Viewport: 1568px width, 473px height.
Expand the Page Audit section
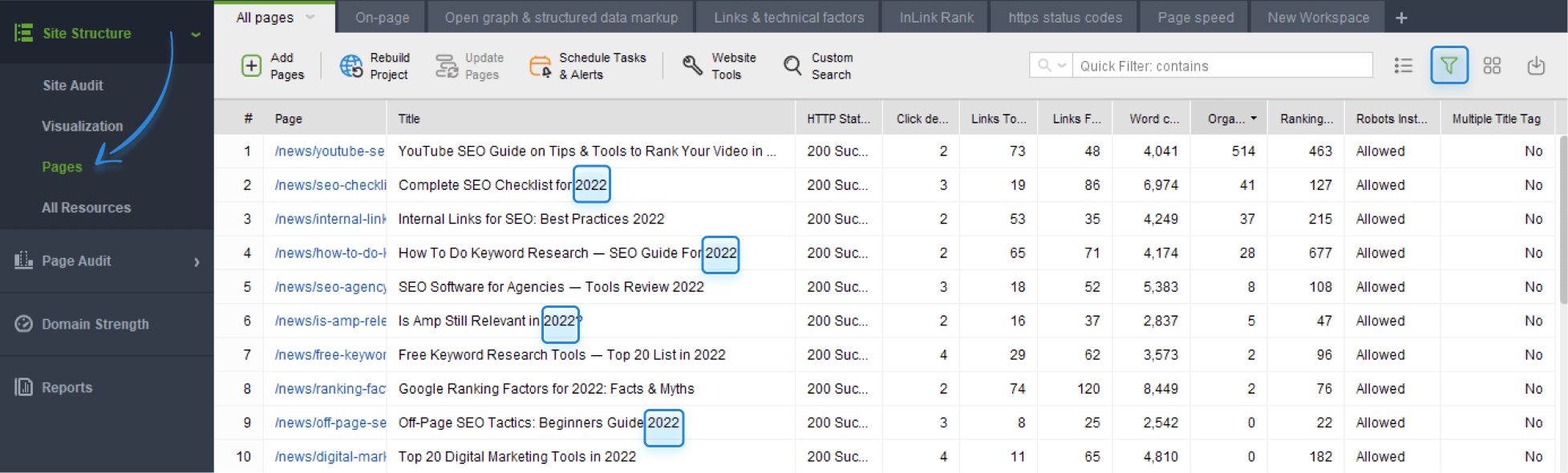[x=197, y=261]
